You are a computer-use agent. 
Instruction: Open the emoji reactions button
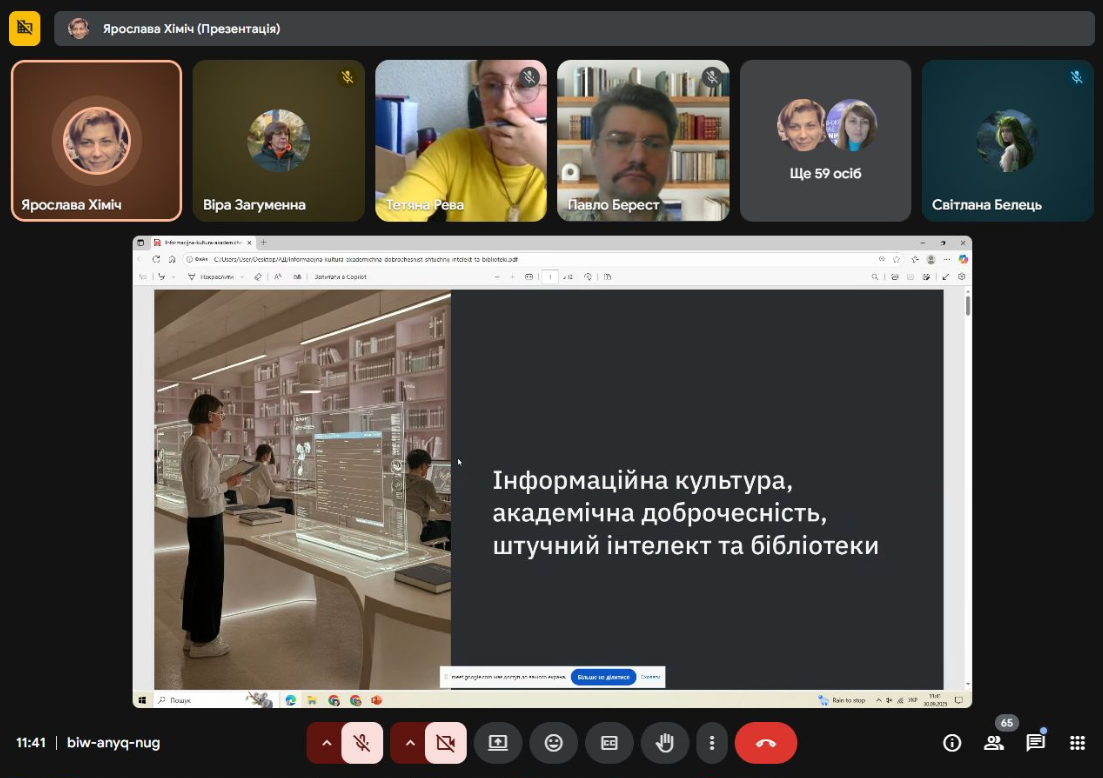pos(554,743)
